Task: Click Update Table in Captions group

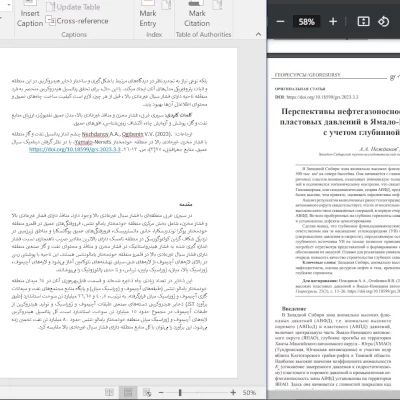Action: click(x=73, y=7)
